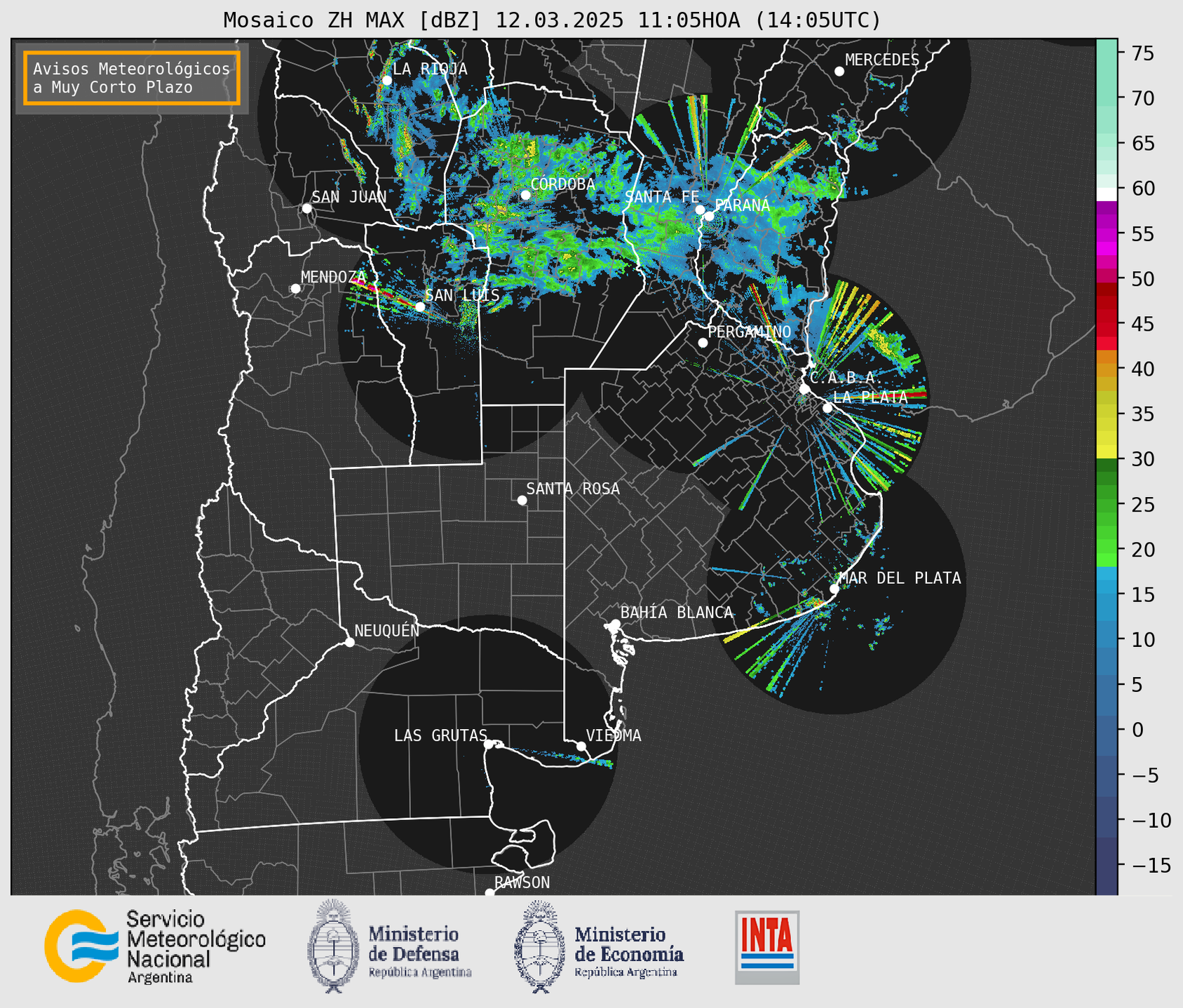Click the 0 value on the dBZ scale
The width and height of the screenshot is (1183, 1008).
click(x=1137, y=730)
